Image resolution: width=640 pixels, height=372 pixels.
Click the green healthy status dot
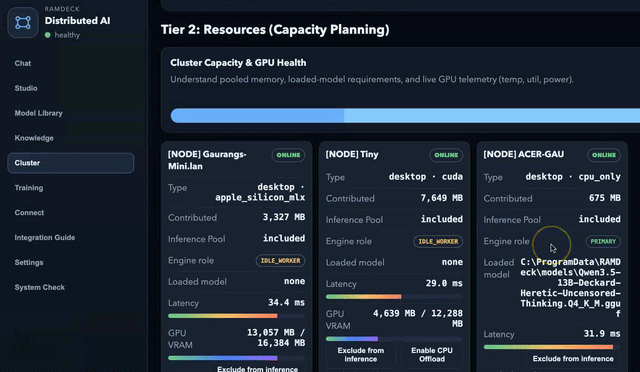coord(48,35)
